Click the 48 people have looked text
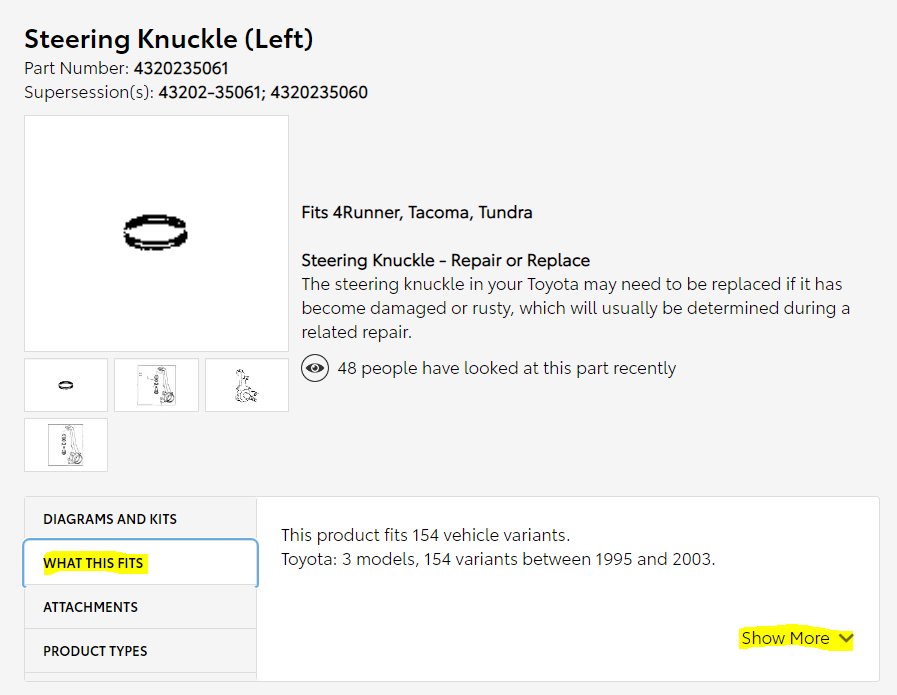 (x=507, y=368)
